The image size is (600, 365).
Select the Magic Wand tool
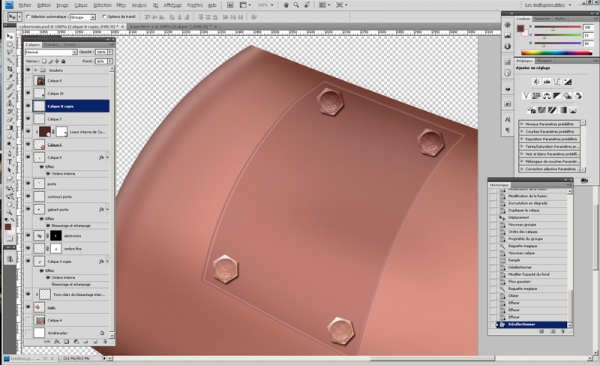click(10, 61)
